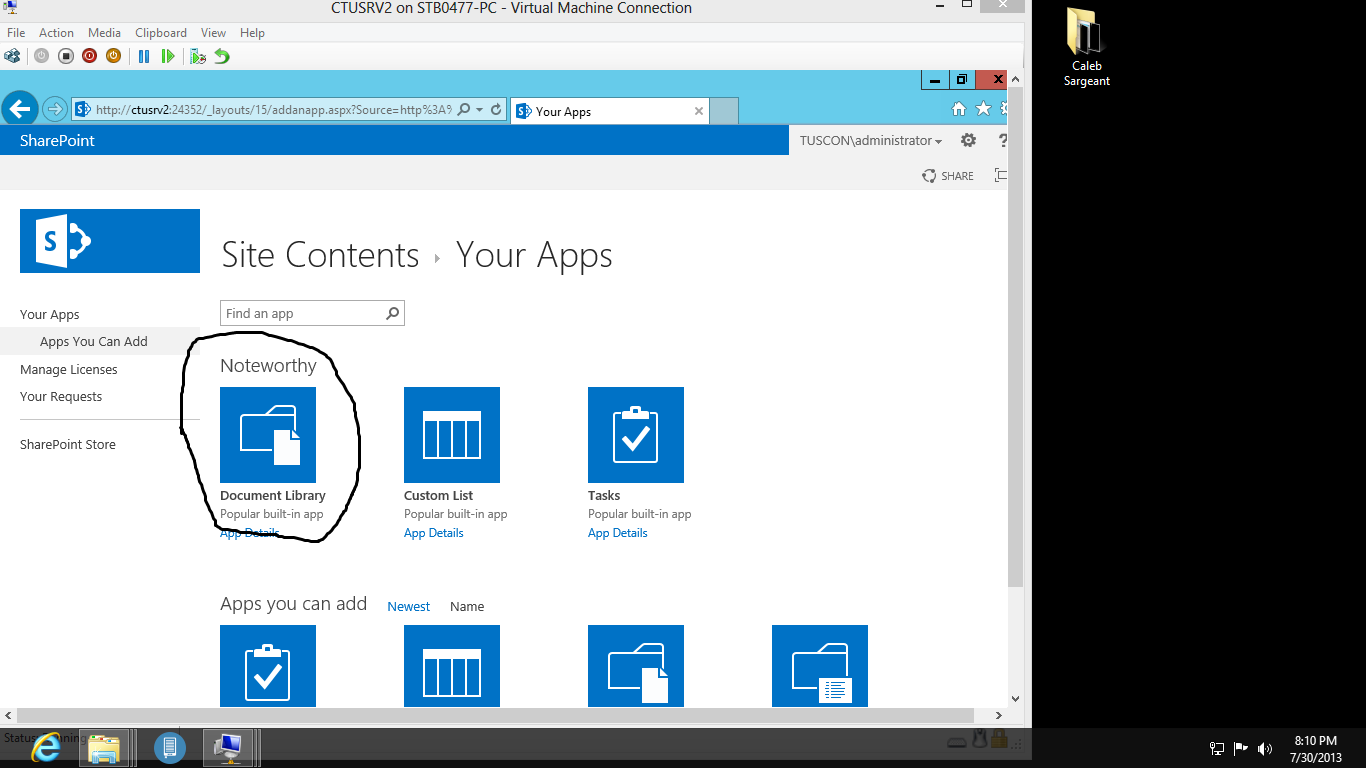Open the browser Home page icon
The image size is (1366, 768).
point(958,109)
